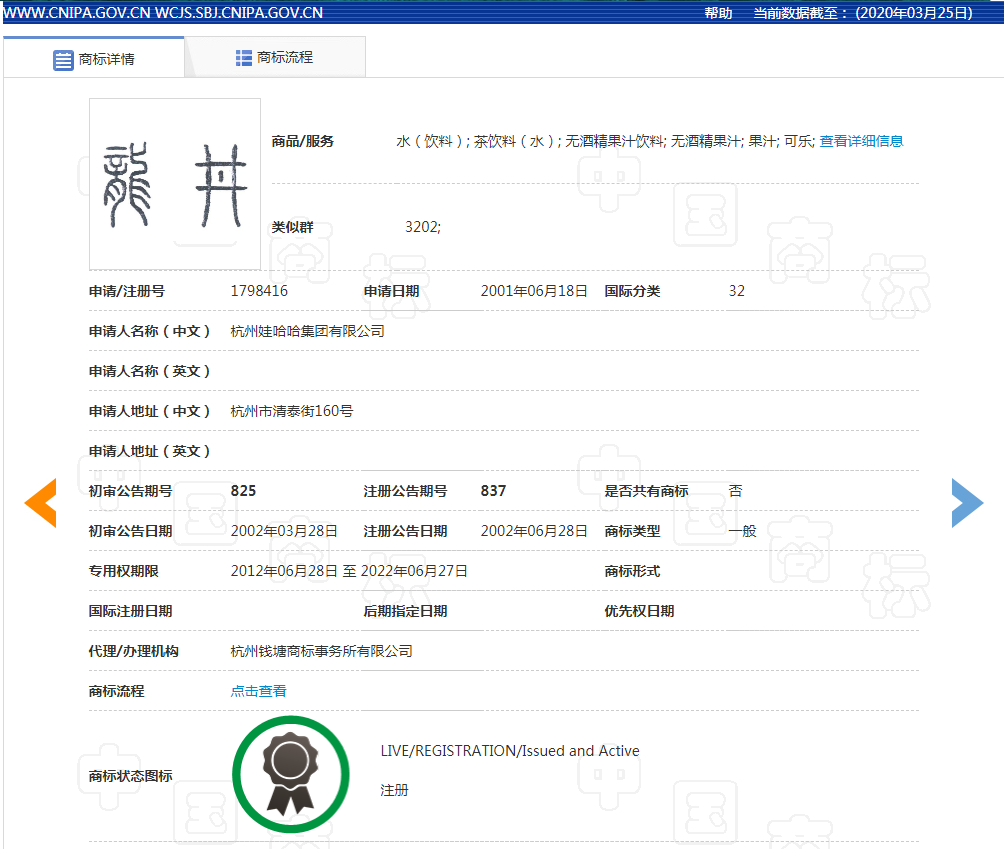Click the 国际注册日期 field label
Screen dimensions: 1004x849
(130, 611)
